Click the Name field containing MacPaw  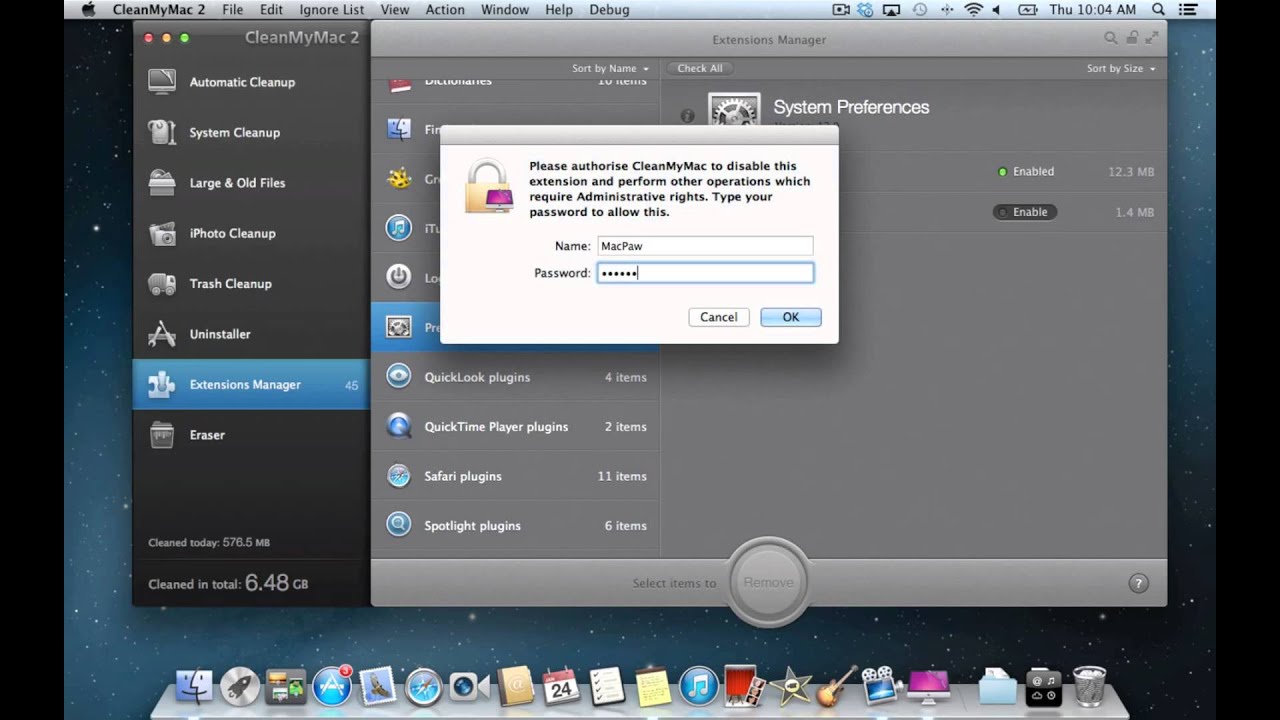tap(705, 246)
